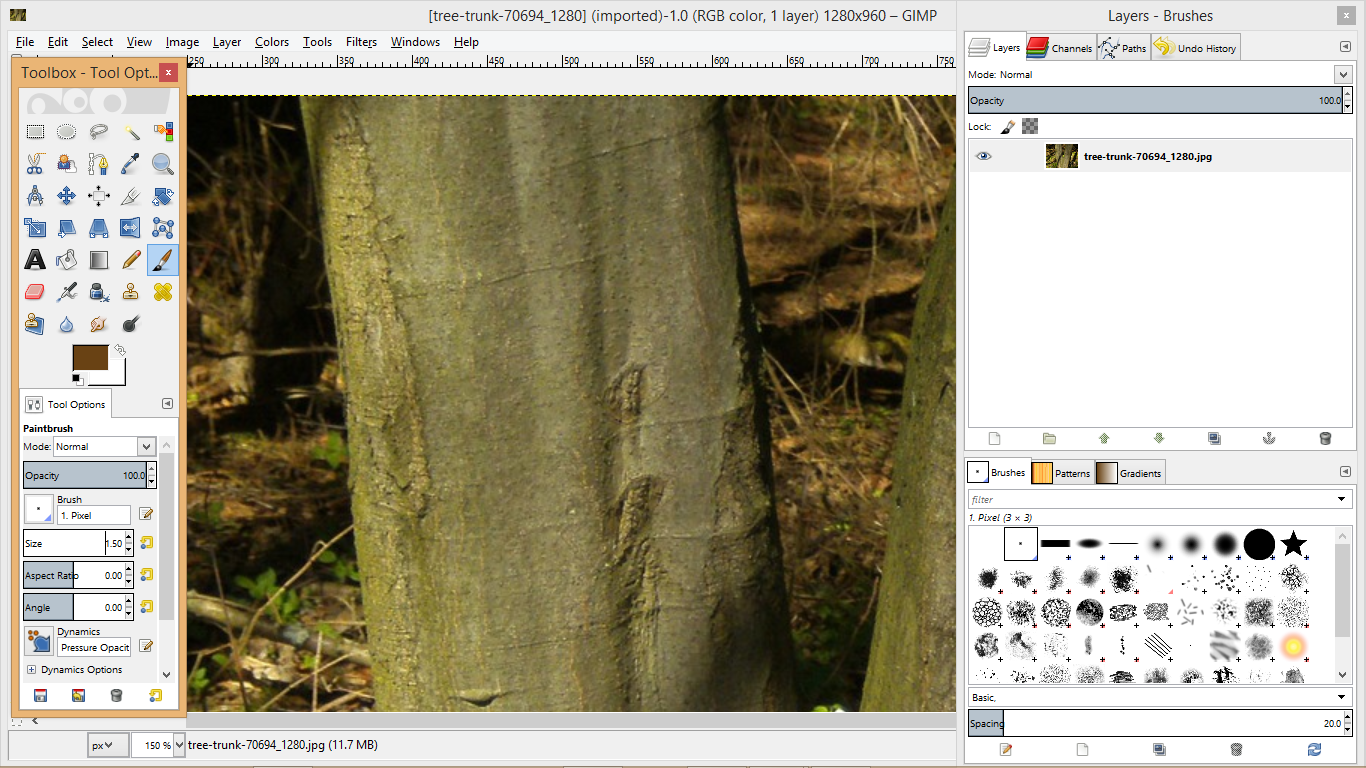Screen dimensions: 1366x768
Task: Hide the tree-trunk-70694_1280.jpg layer
Action: pyautogui.click(x=984, y=156)
